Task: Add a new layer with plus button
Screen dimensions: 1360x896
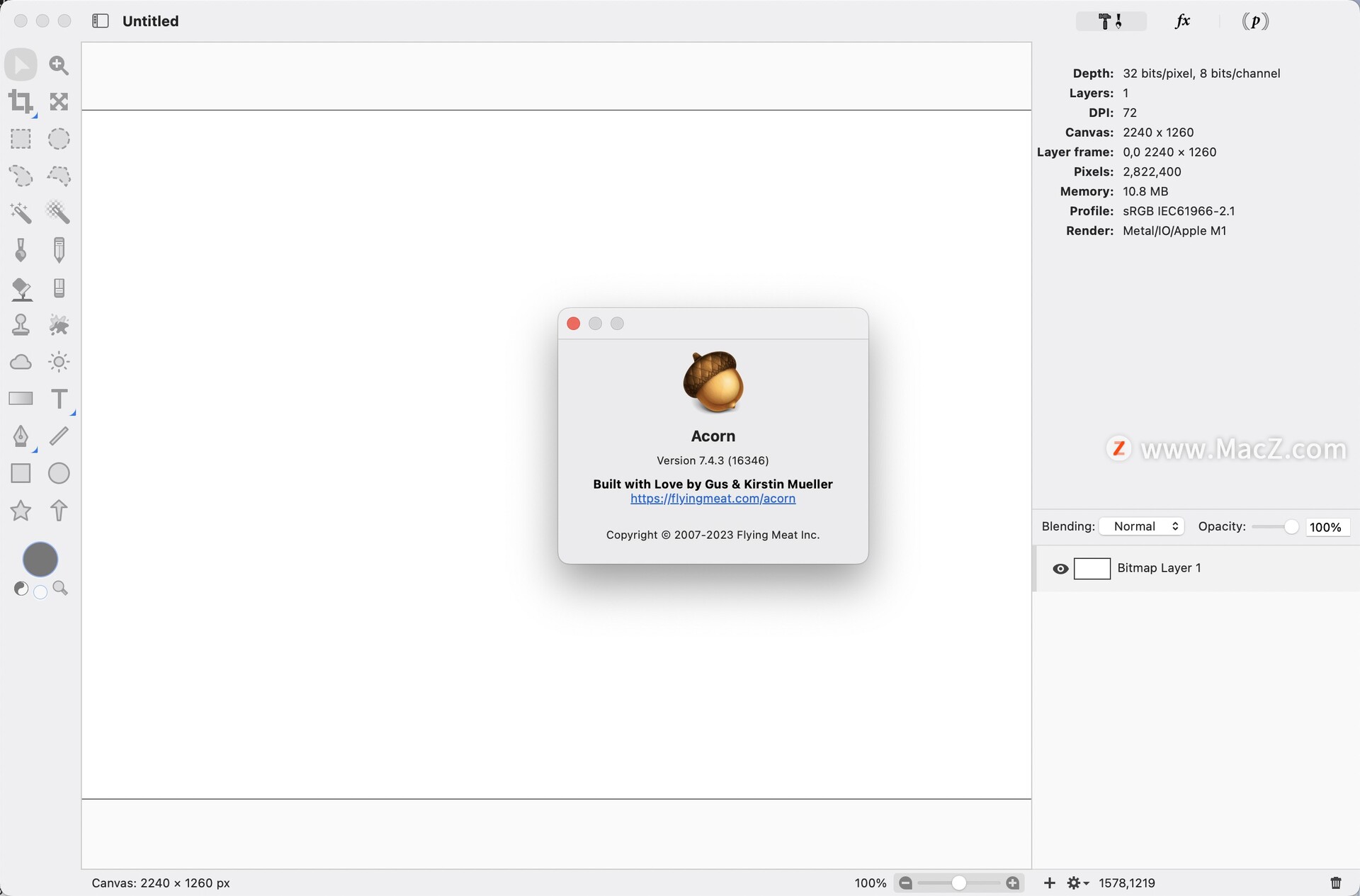Action: point(1050,883)
